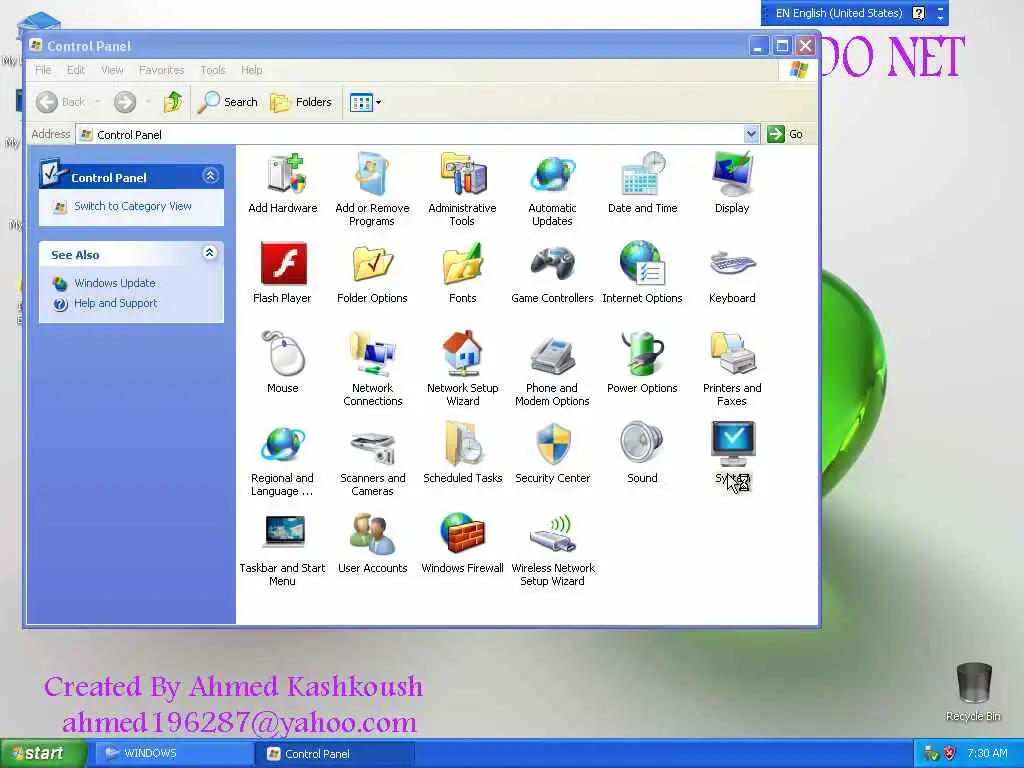Image resolution: width=1024 pixels, height=768 pixels.
Task: Open Automatic Updates
Action: click(x=552, y=189)
